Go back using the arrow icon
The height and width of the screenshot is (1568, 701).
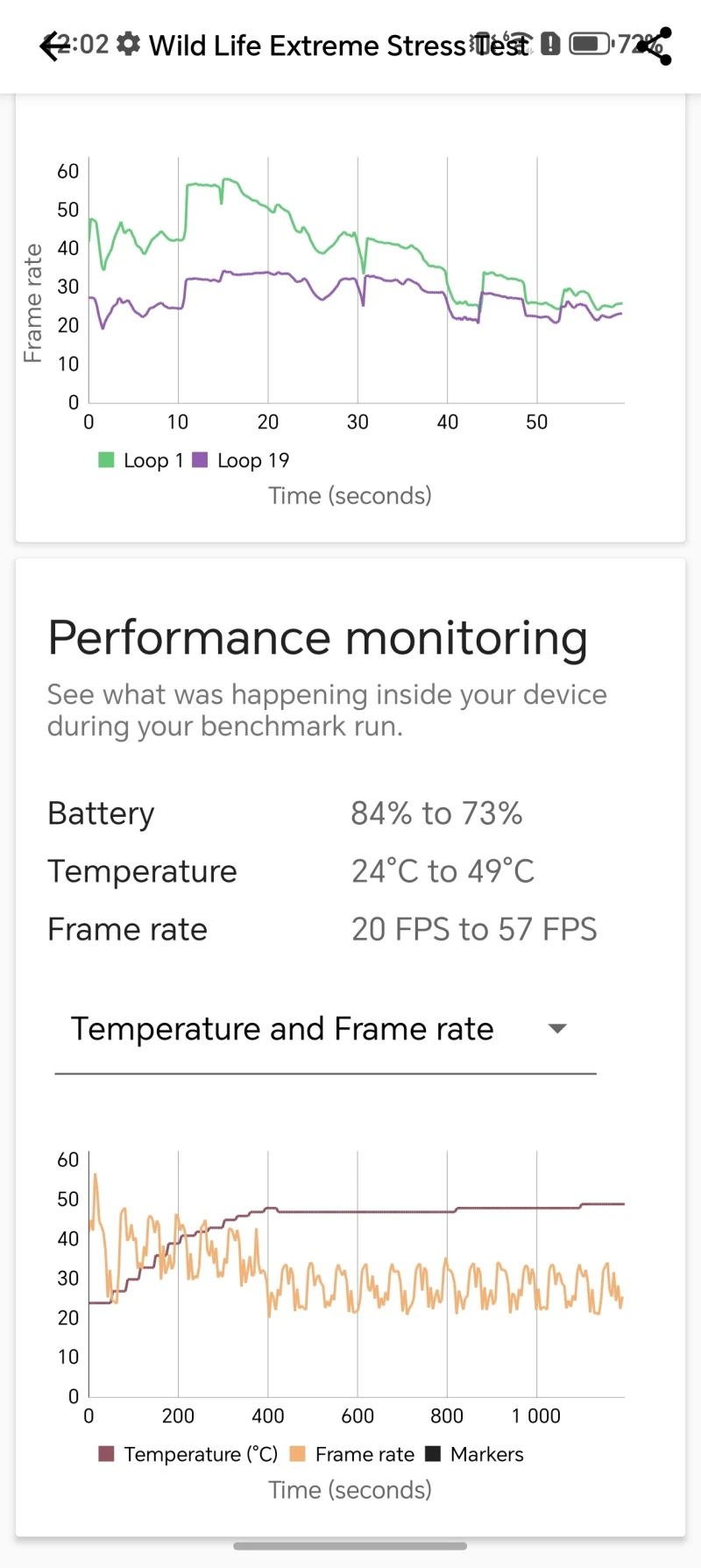(x=53, y=46)
